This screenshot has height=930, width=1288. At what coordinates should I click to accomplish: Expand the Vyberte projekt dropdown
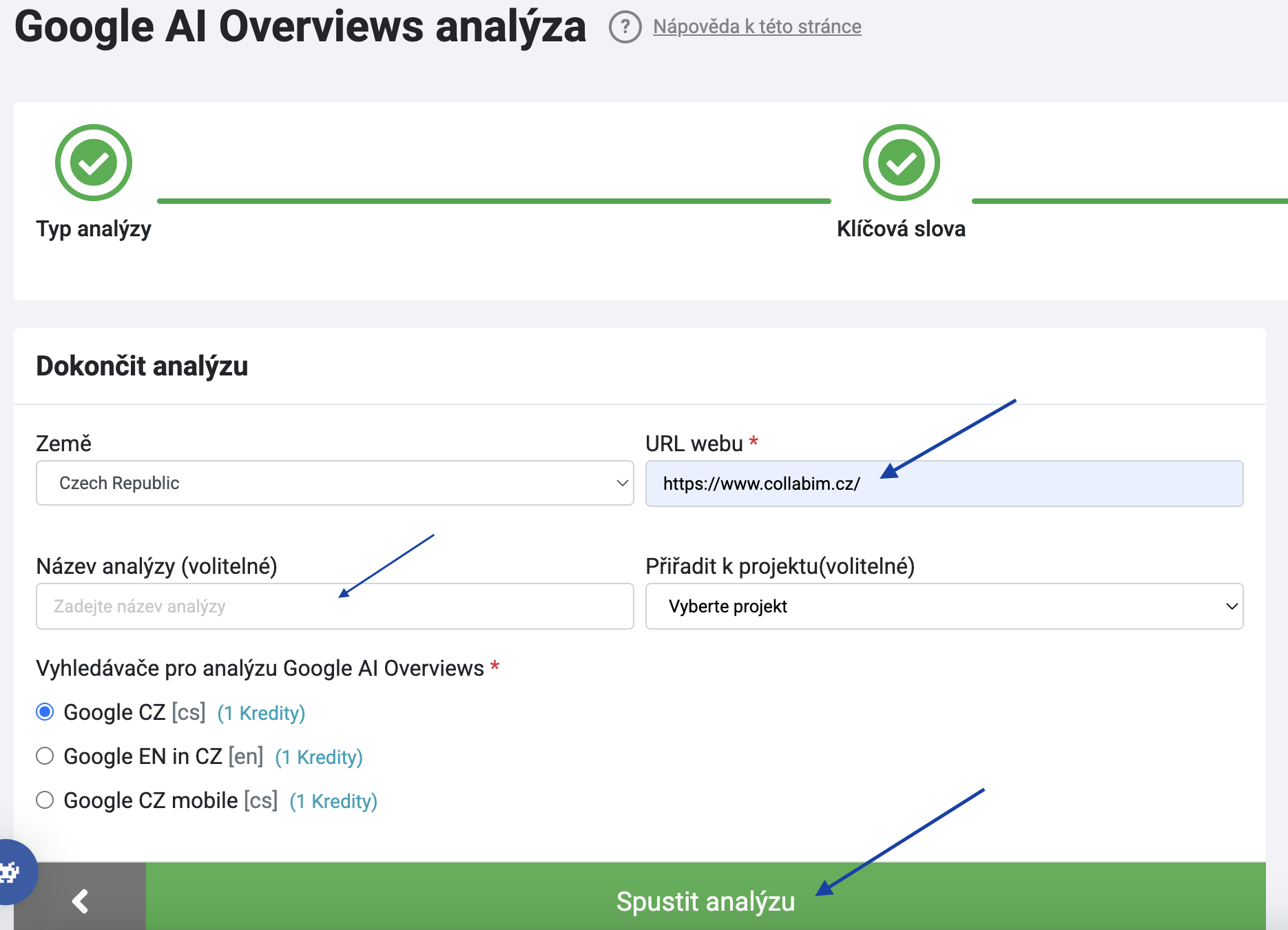944,606
